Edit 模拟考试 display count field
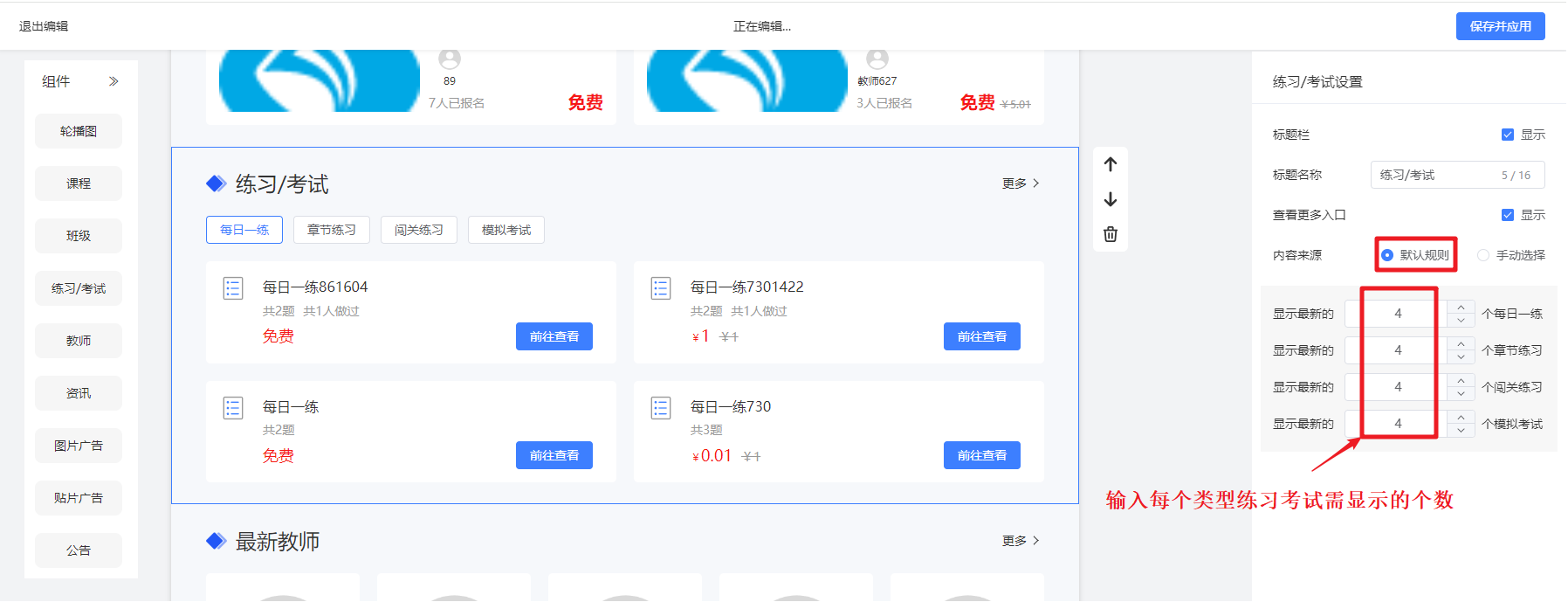Image resolution: width=1568 pixels, height=602 pixels. [1397, 424]
